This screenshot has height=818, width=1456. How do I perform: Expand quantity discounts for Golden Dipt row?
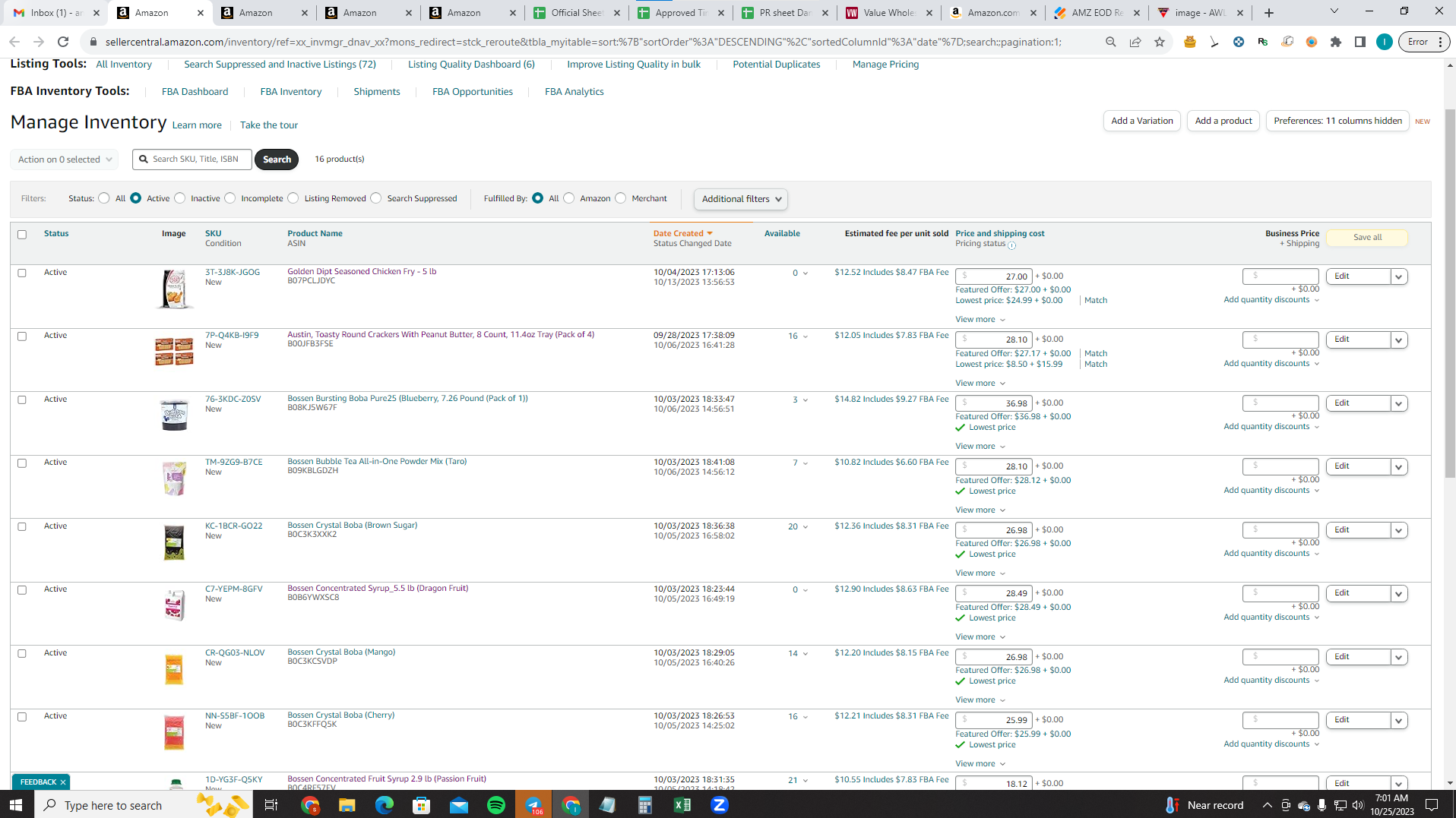(1271, 300)
